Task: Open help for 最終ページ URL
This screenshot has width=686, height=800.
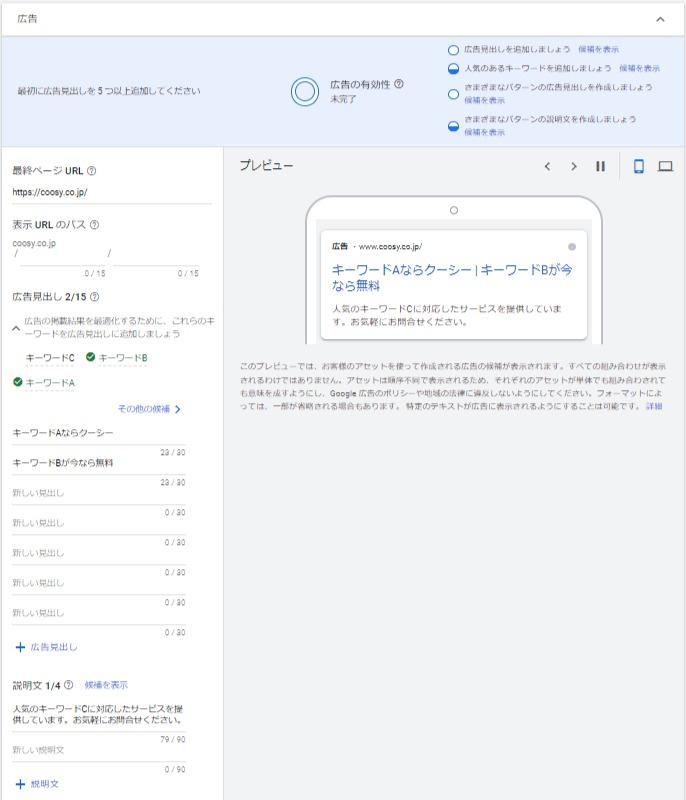Action: 91,171
